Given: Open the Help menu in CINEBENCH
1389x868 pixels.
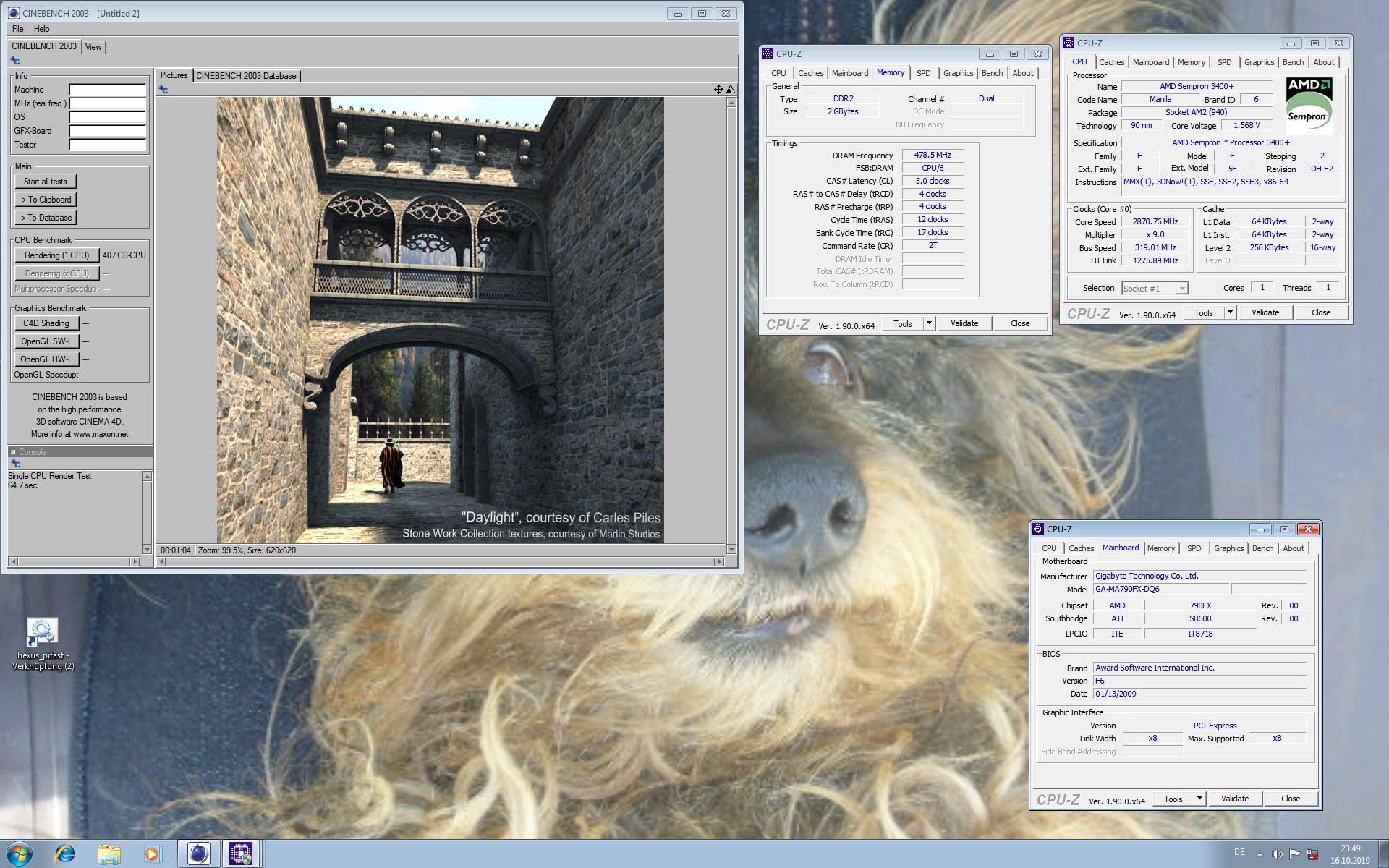Looking at the screenshot, I should [x=41, y=29].
